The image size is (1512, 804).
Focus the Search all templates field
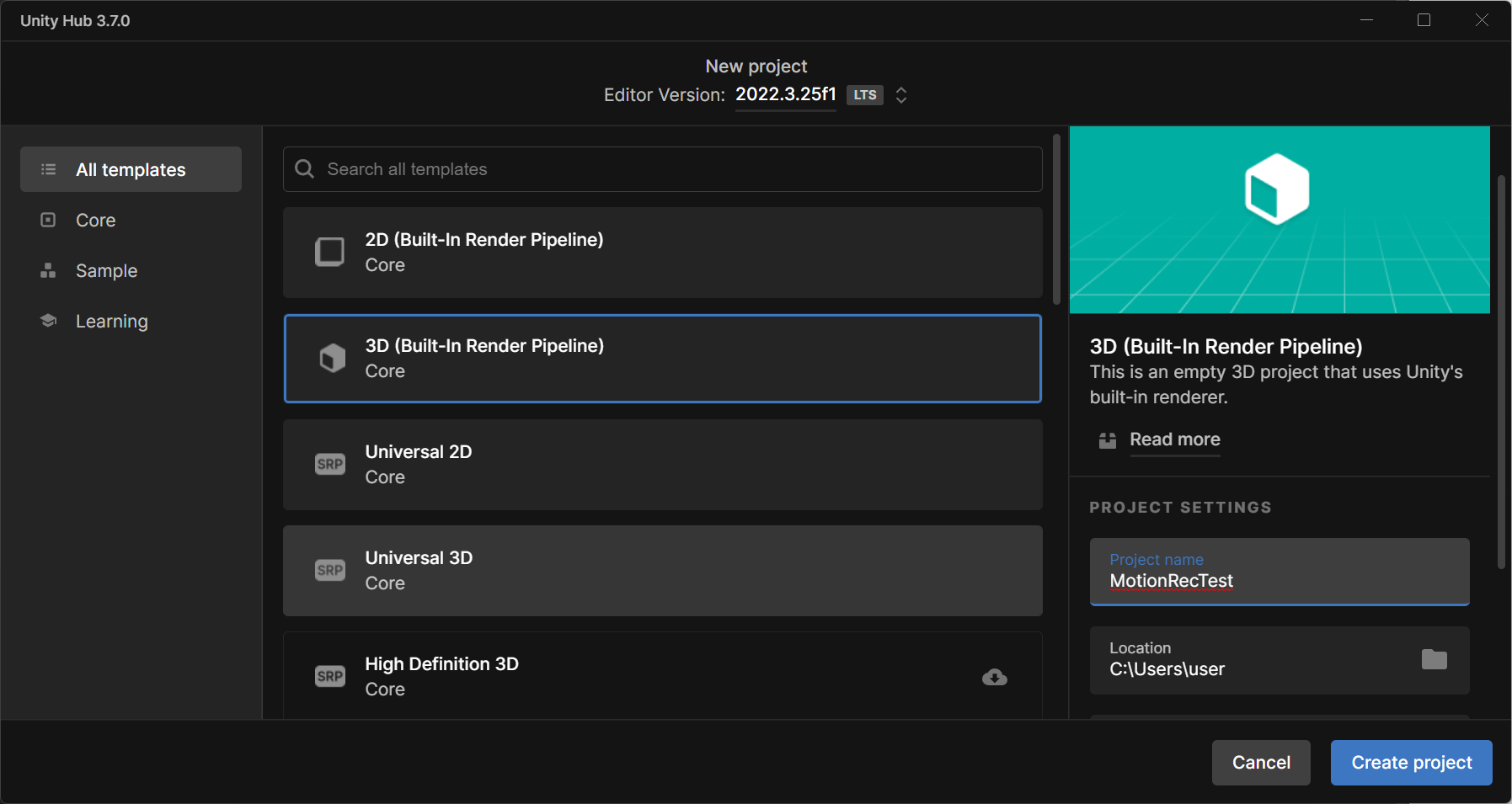pos(674,169)
